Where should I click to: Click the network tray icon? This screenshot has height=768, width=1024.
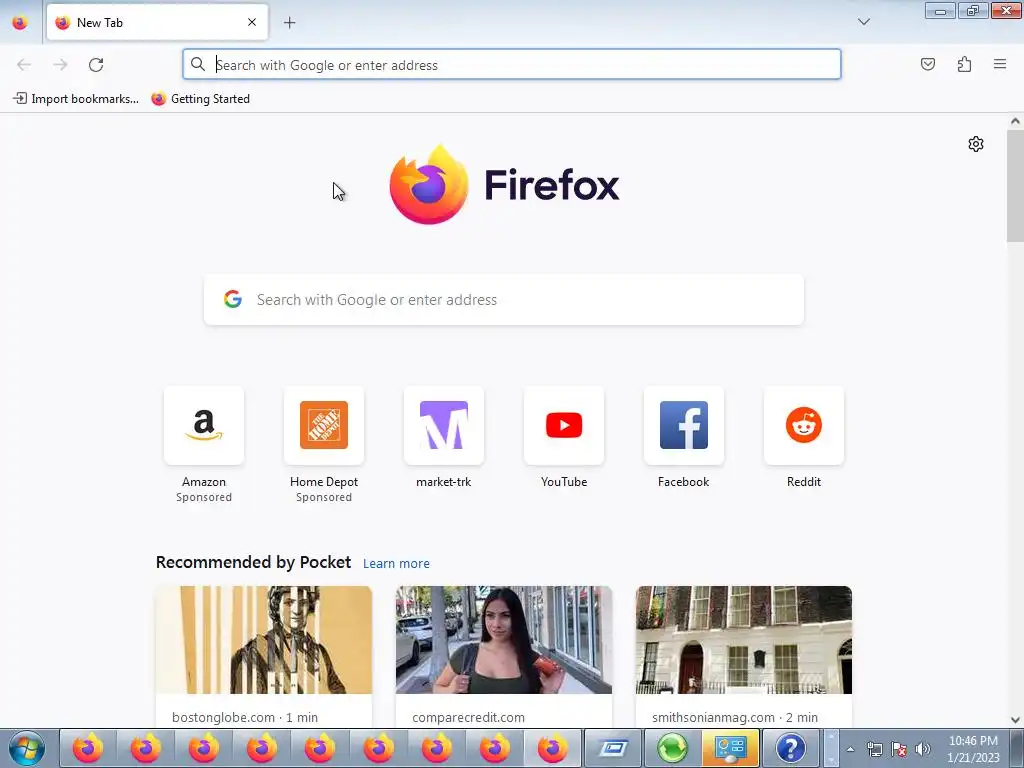point(874,749)
